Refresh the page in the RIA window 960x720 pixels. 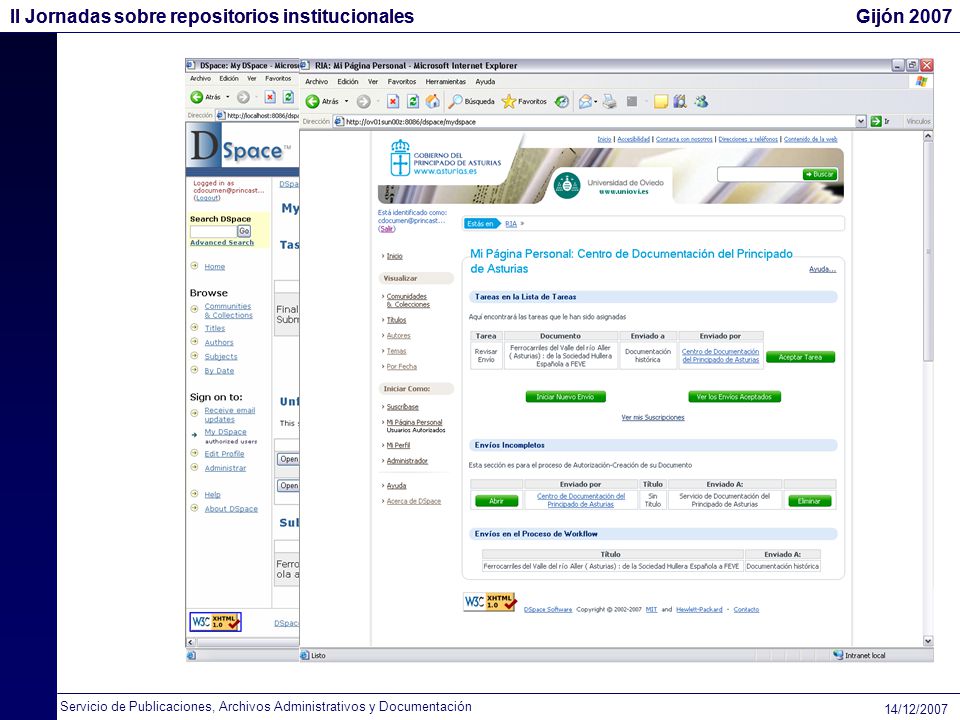pyautogui.click(x=413, y=102)
